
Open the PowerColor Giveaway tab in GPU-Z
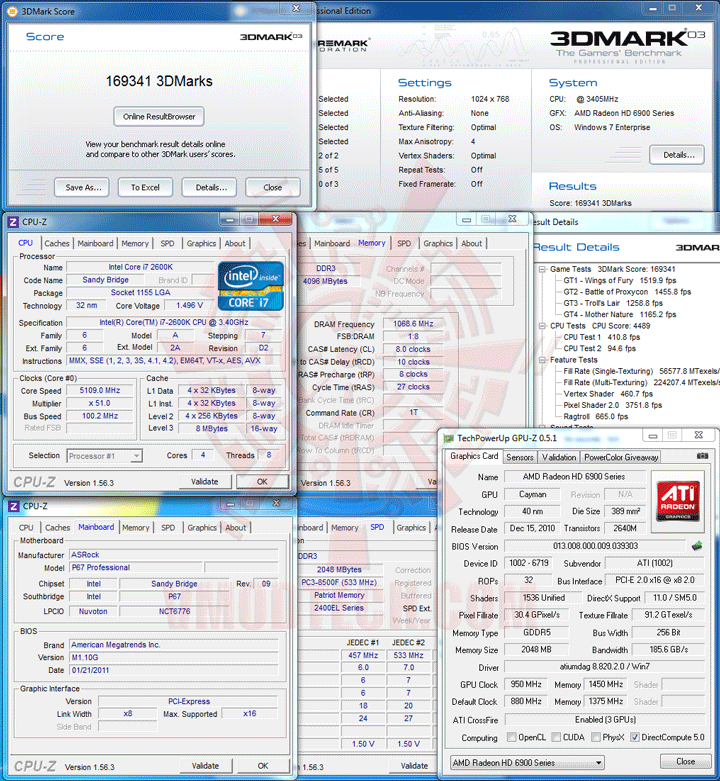pyautogui.click(x=621, y=457)
